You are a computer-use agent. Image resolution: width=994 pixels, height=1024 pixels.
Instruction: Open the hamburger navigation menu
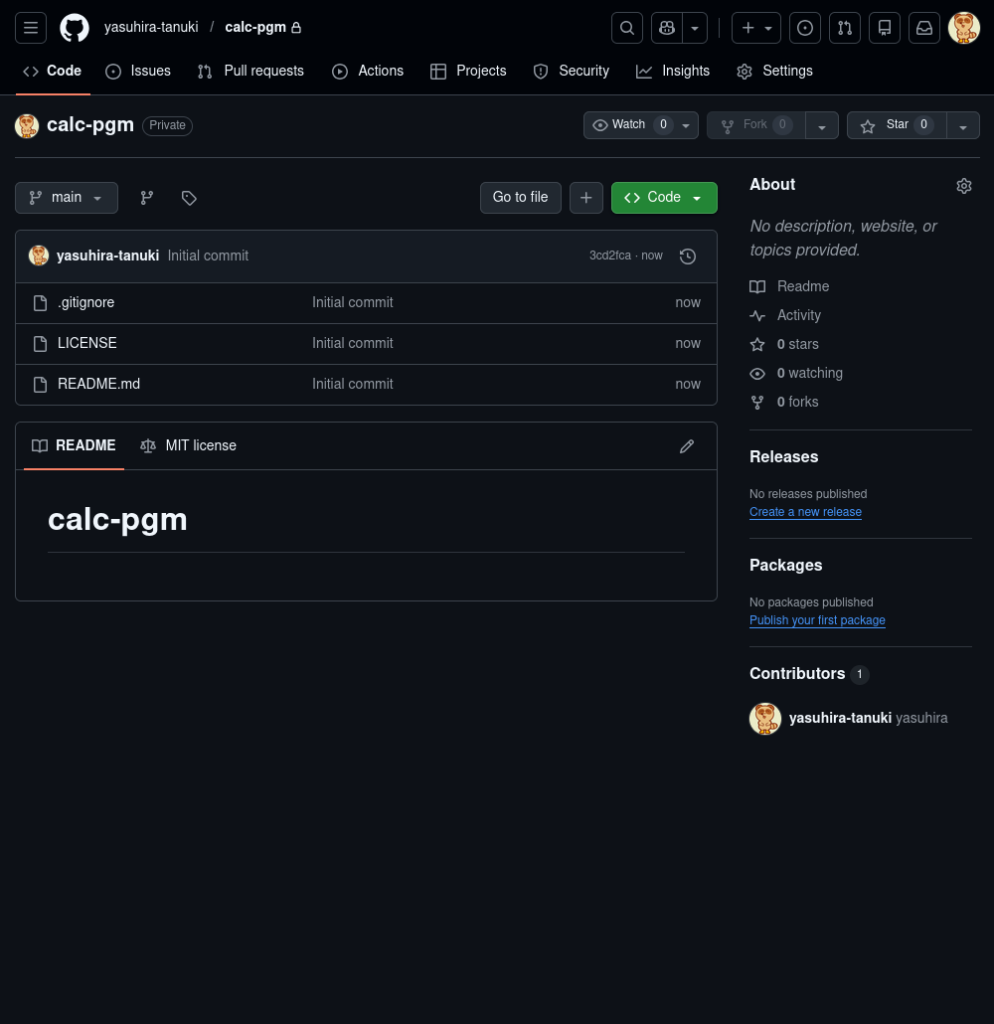pyautogui.click(x=31, y=28)
